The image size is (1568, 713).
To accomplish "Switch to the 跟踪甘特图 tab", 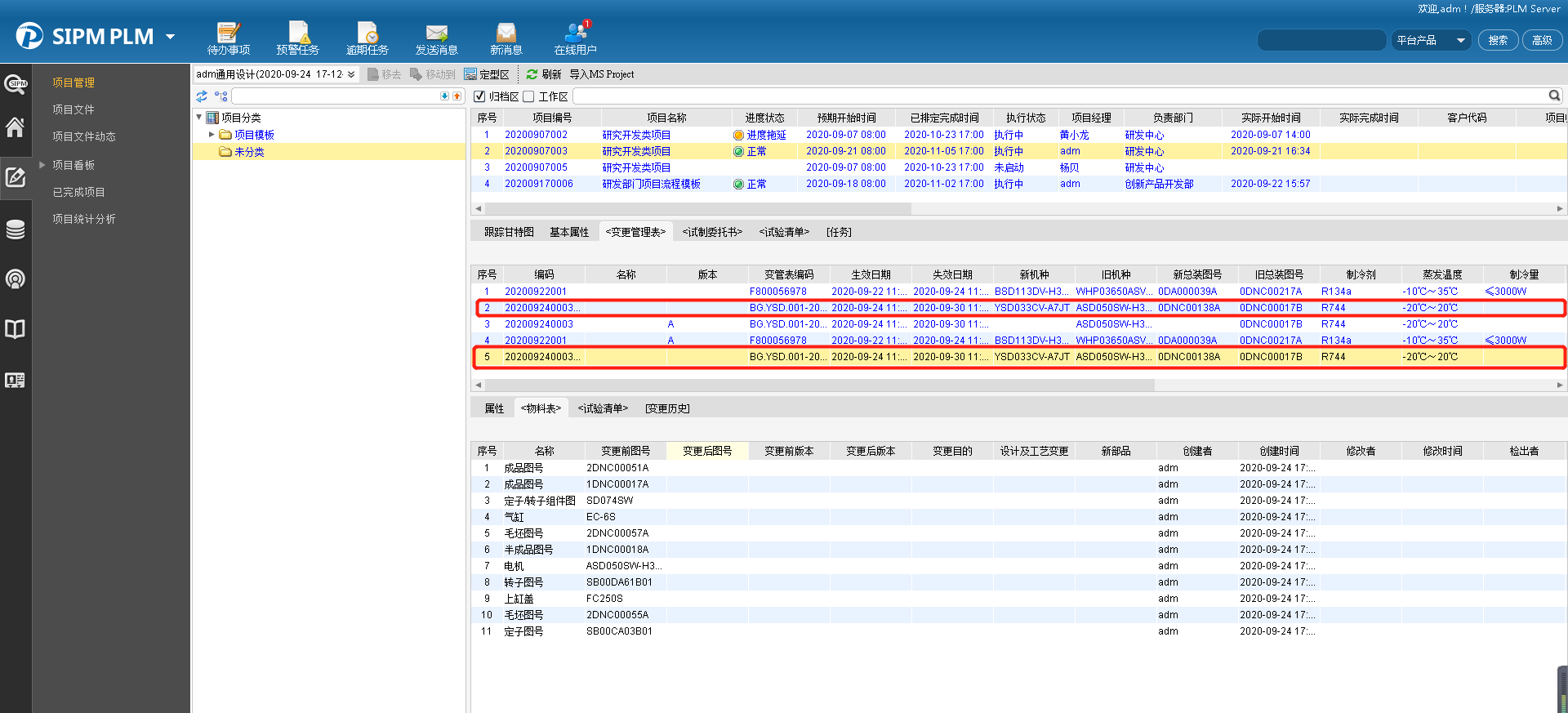I will click(509, 232).
